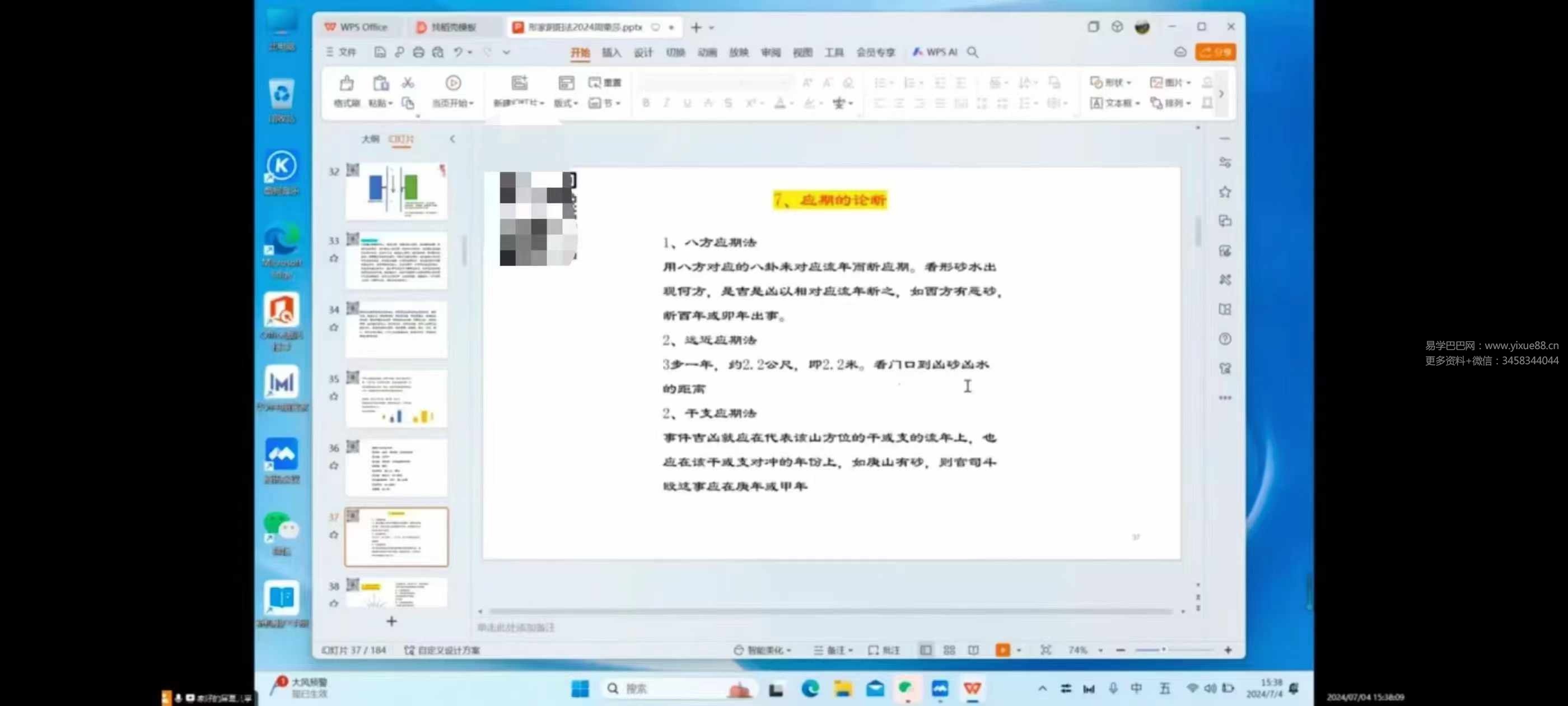Click the Cut icon in the ribbon

pyautogui.click(x=408, y=82)
